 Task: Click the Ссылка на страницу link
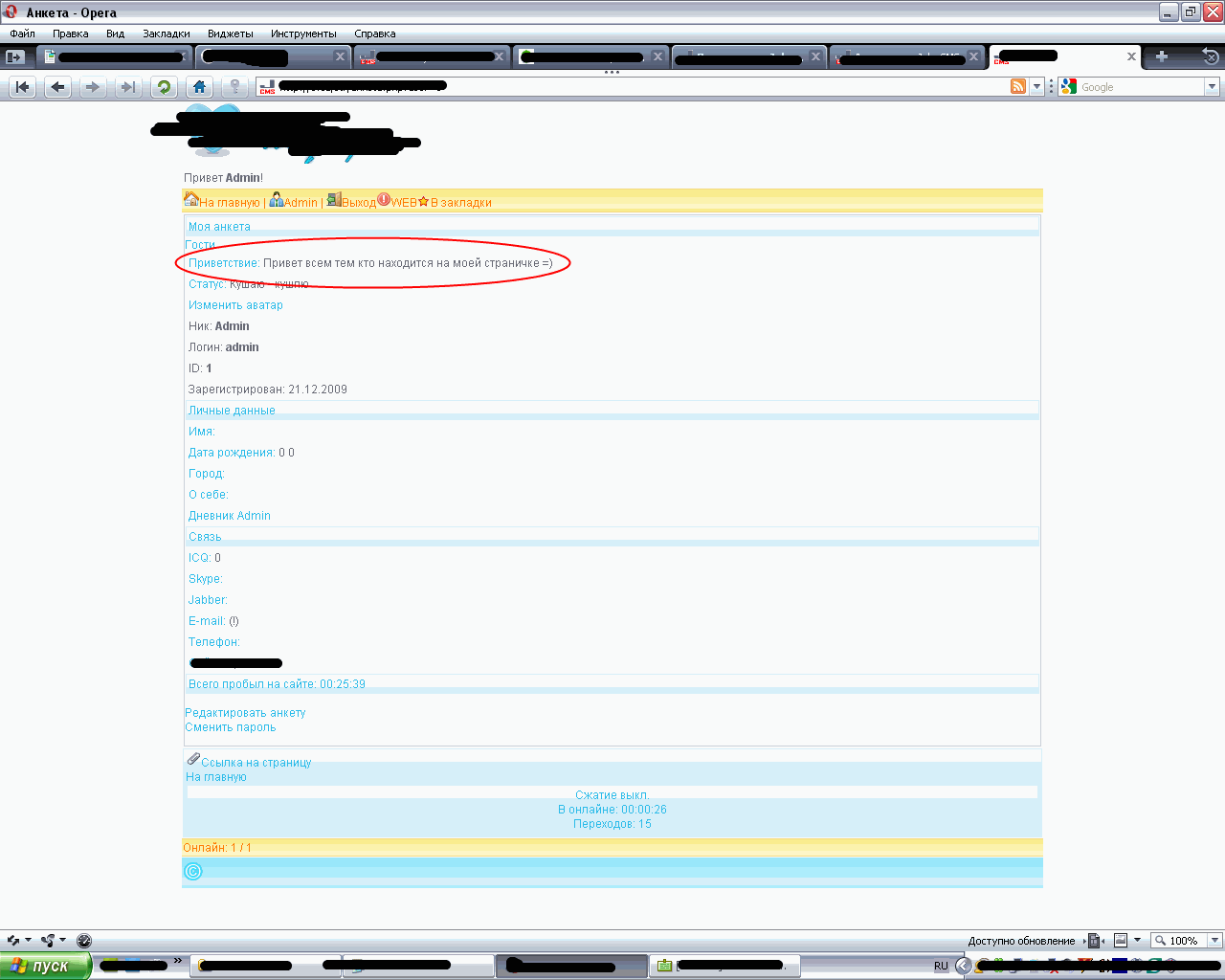point(256,763)
